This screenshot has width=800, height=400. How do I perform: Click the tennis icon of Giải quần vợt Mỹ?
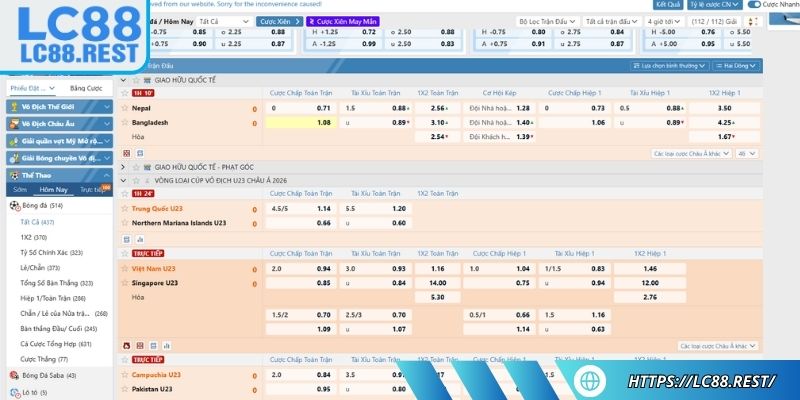pos(14,141)
